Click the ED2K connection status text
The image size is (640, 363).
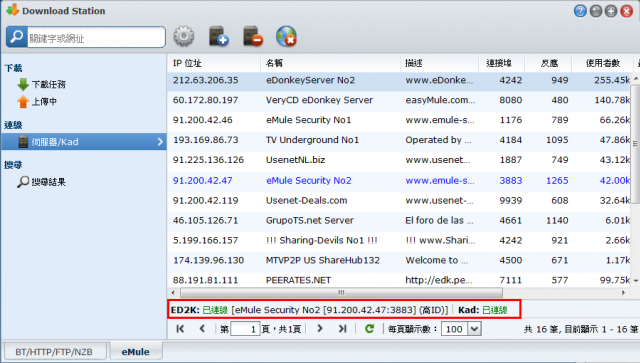(x=309, y=310)
